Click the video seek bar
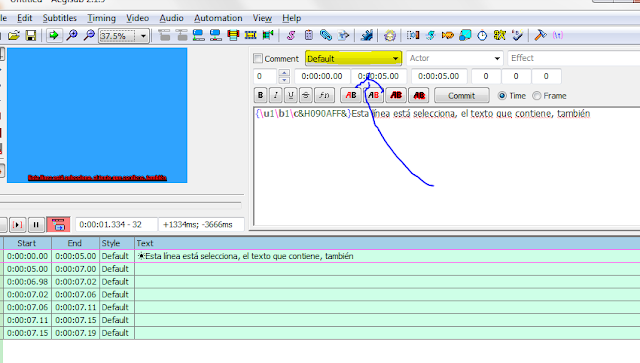640x363 pixels. click(121, 205)
